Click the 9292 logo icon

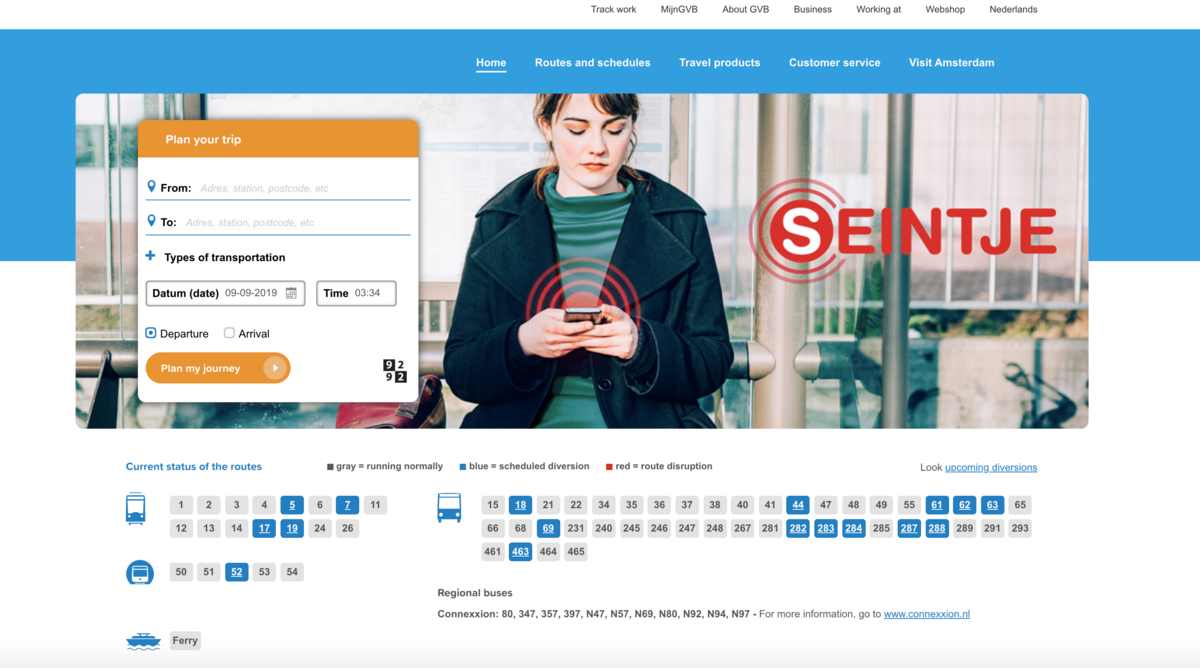pos(395,371)
